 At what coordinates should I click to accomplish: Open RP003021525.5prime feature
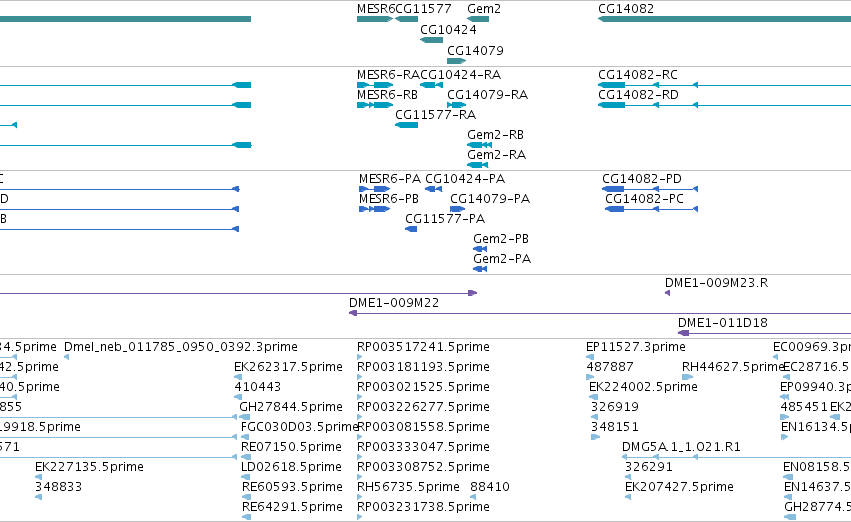pyautogui.click(x=423, y=387)
